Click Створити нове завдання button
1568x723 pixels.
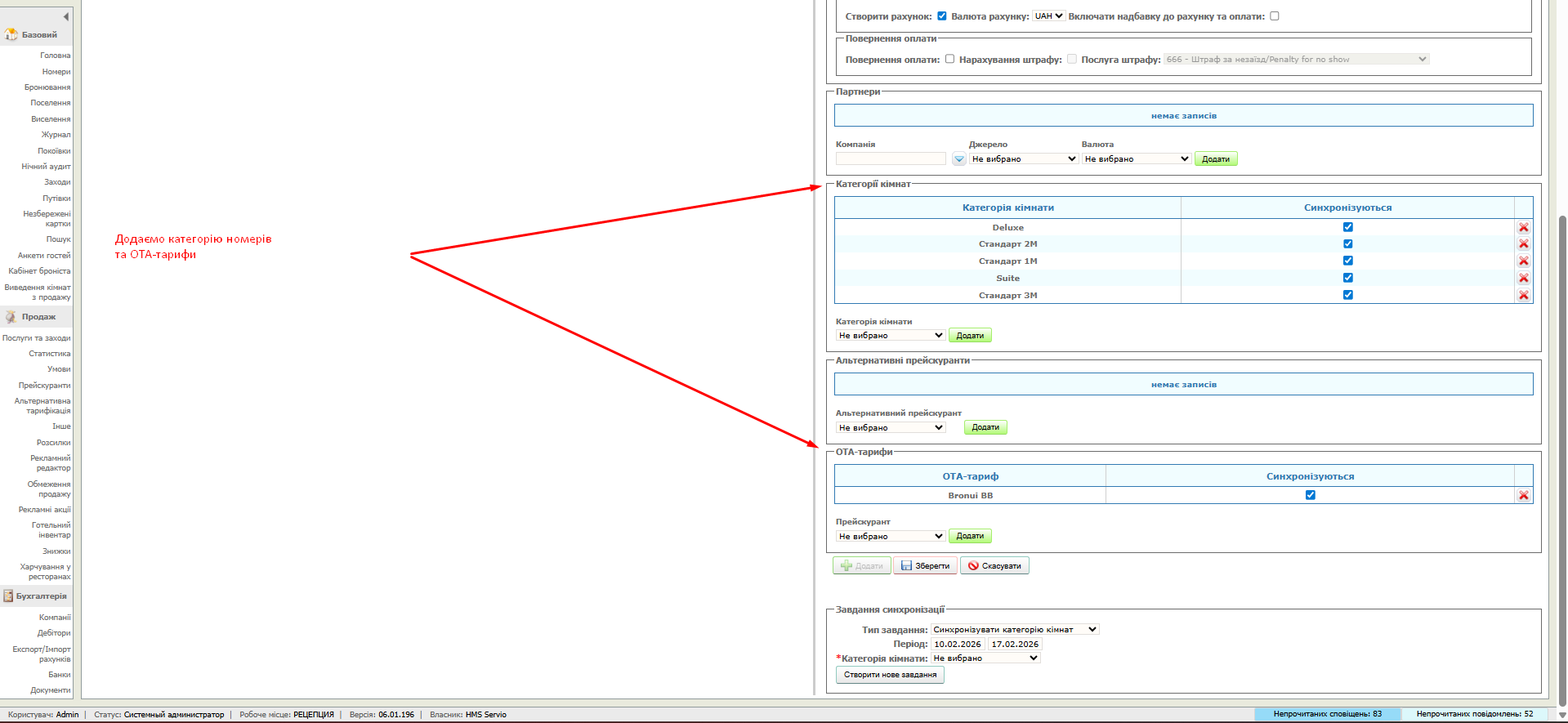[889, 675]
